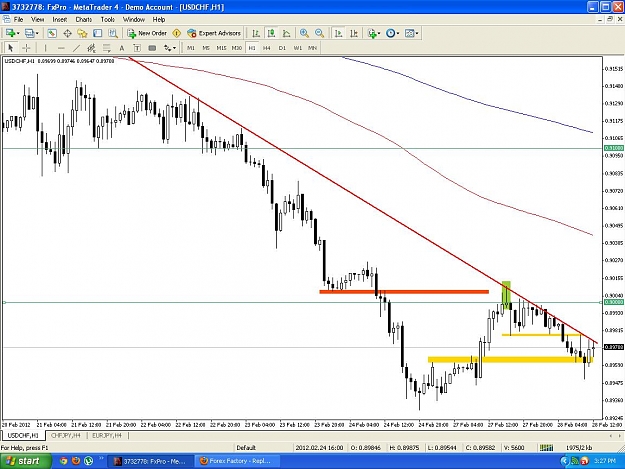Image resolution: width=625 pixels, height=469 pixels.
Task: Open the Help menu
Action: (159, 20)
